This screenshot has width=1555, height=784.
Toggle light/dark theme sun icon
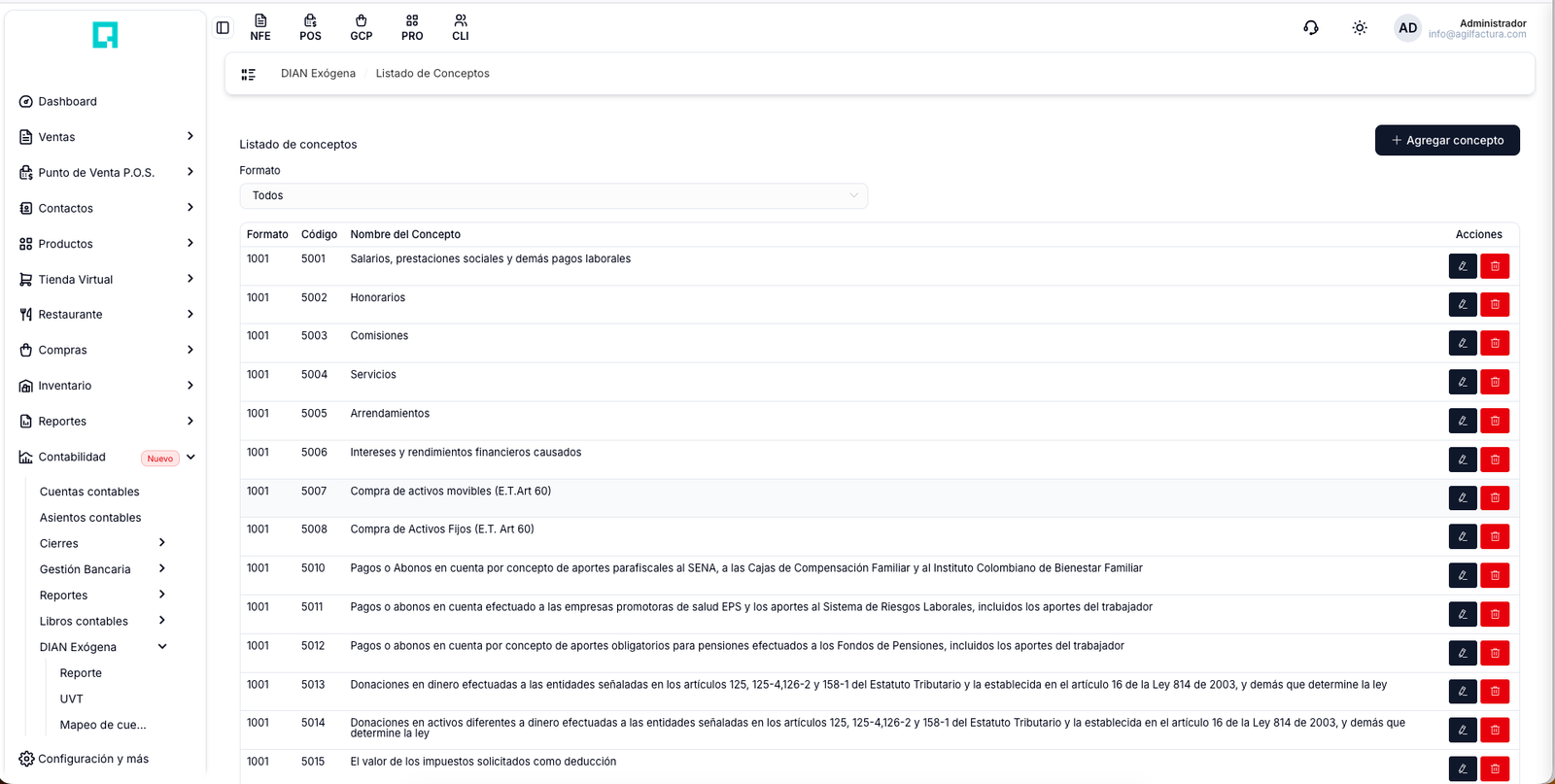pyautogui.click(x=1360, y=28)
